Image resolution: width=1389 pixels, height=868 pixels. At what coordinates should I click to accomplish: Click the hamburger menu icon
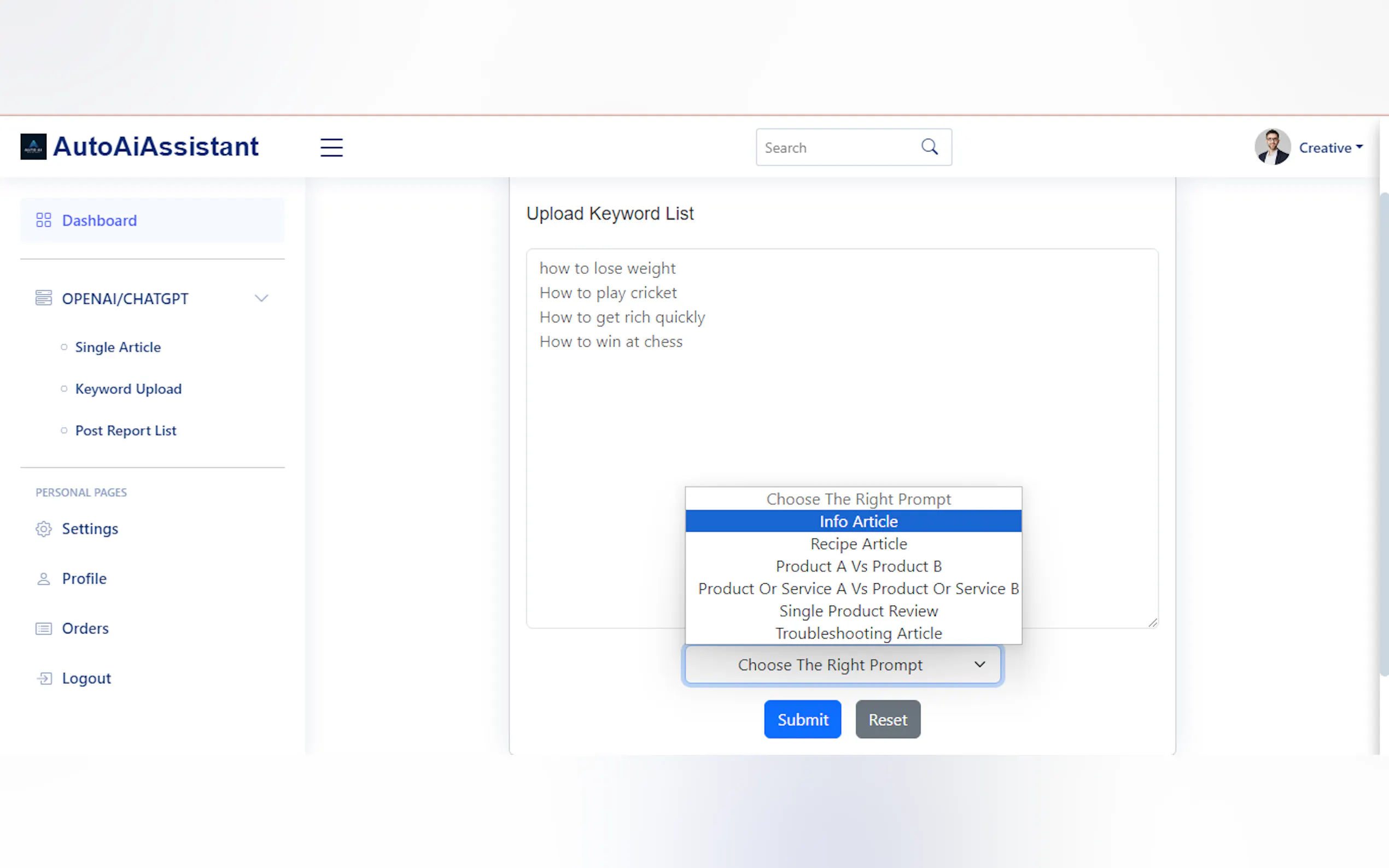(331, 148)
